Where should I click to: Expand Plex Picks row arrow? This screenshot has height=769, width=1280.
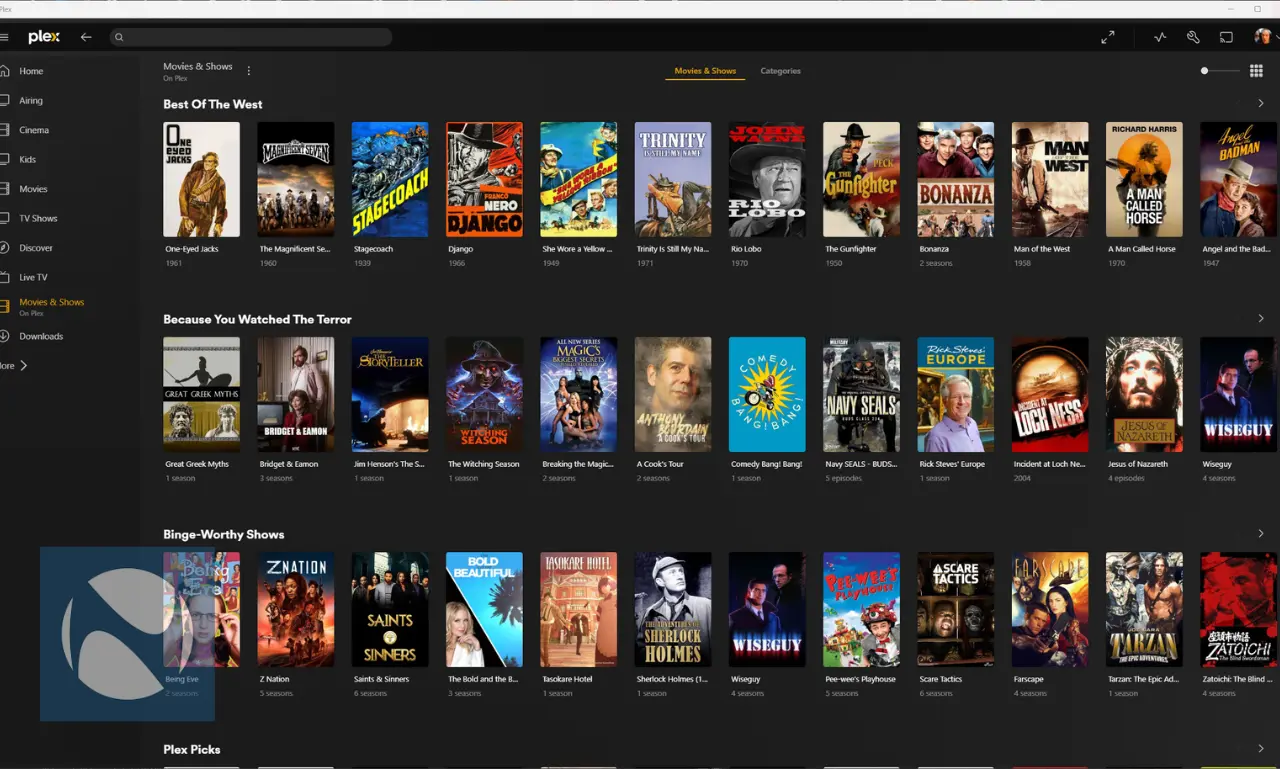coord(1260,749)
